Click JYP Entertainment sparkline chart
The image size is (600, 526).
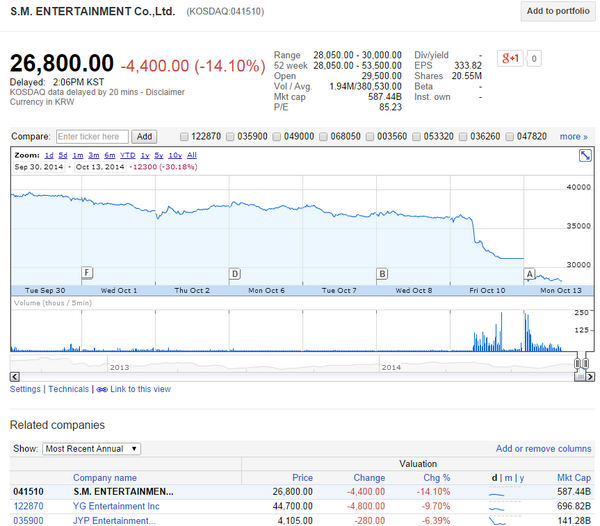[x=505, y=521]
